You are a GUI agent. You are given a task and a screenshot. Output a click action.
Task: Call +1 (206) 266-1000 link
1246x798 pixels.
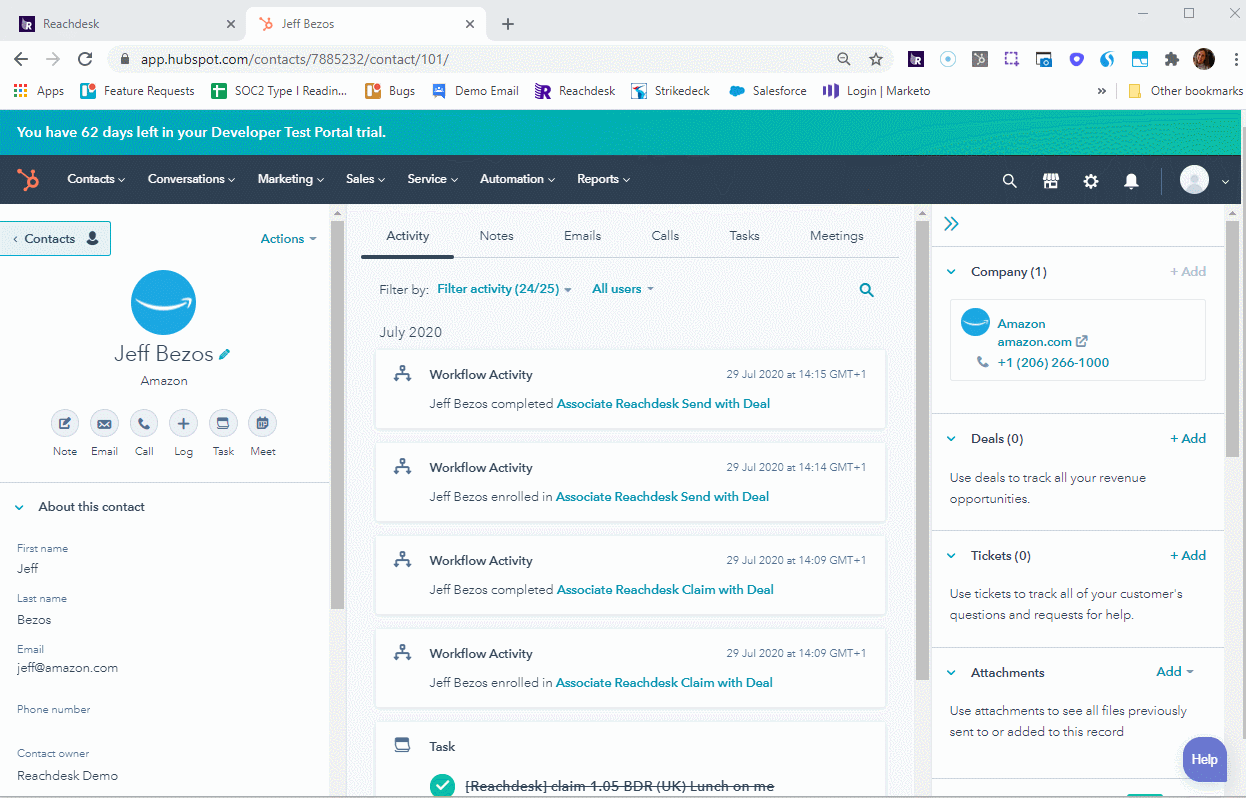pos(1053,363)
